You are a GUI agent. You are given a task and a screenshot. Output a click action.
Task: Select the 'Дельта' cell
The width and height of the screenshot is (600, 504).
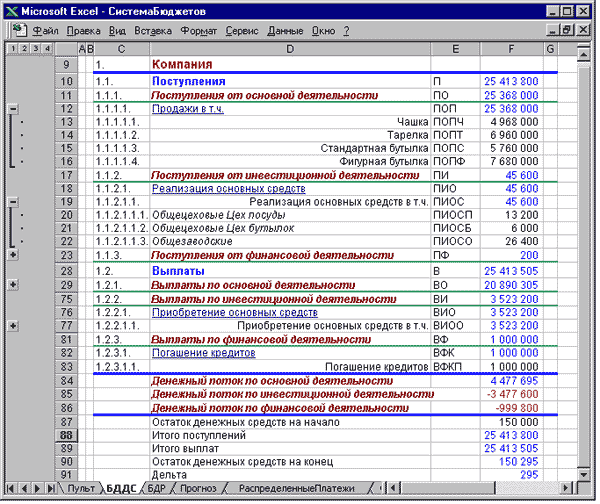coord(290,475)
